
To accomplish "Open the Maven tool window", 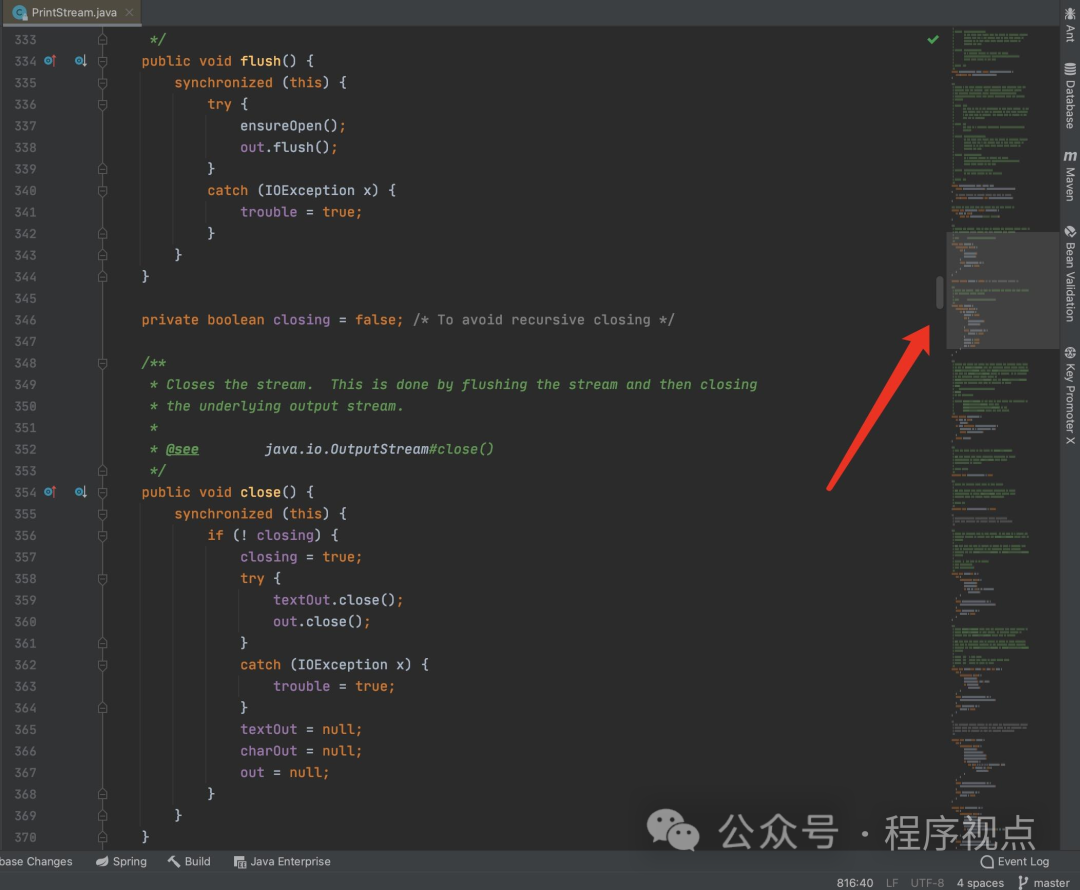I will pos(1070,176).
